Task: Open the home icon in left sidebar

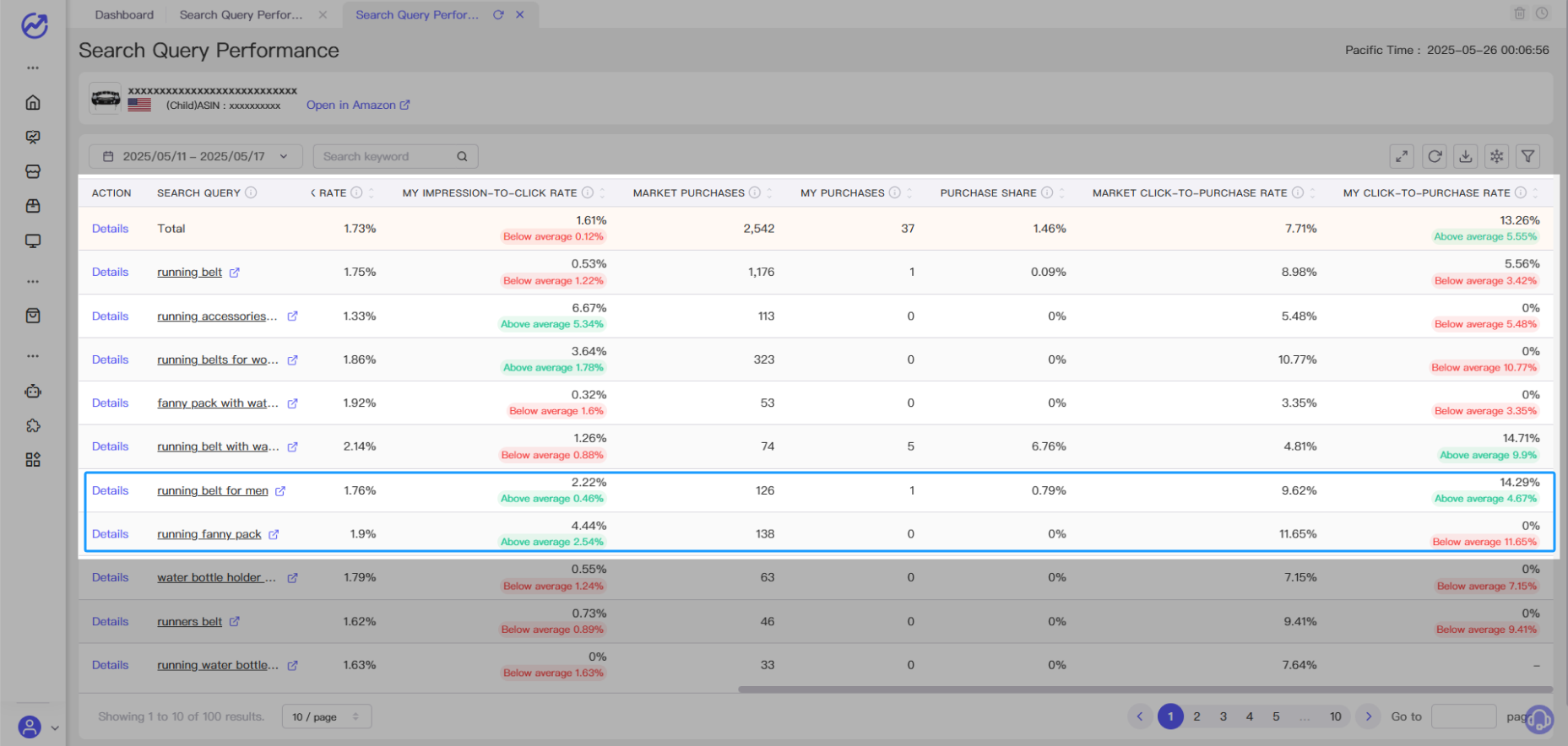Action: coord(33,102)
